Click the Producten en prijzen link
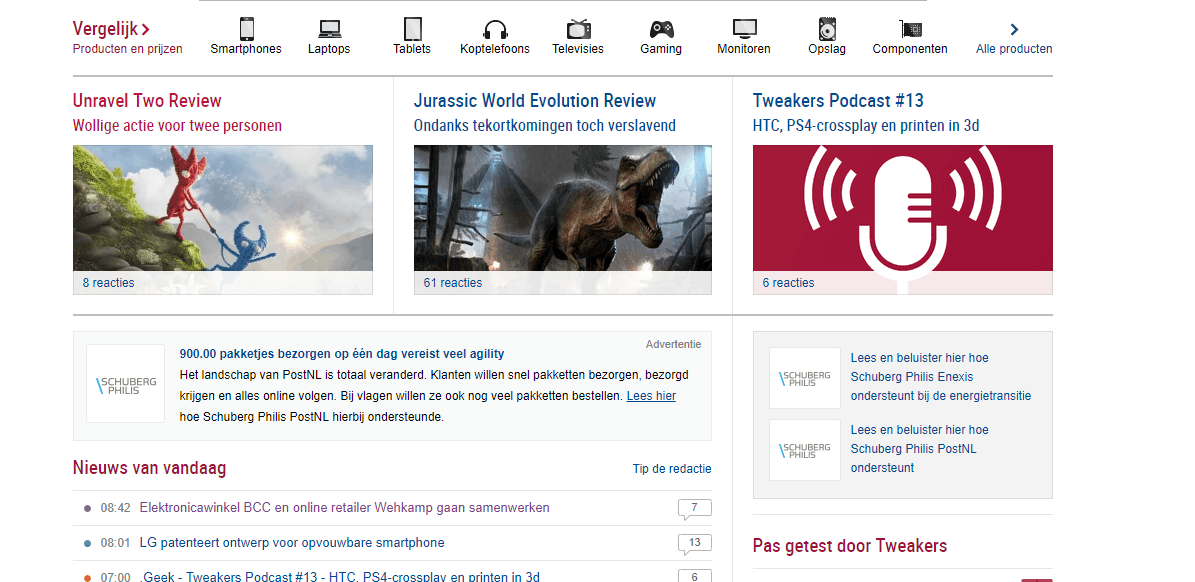1195x582 pixels. click(128, 49)
